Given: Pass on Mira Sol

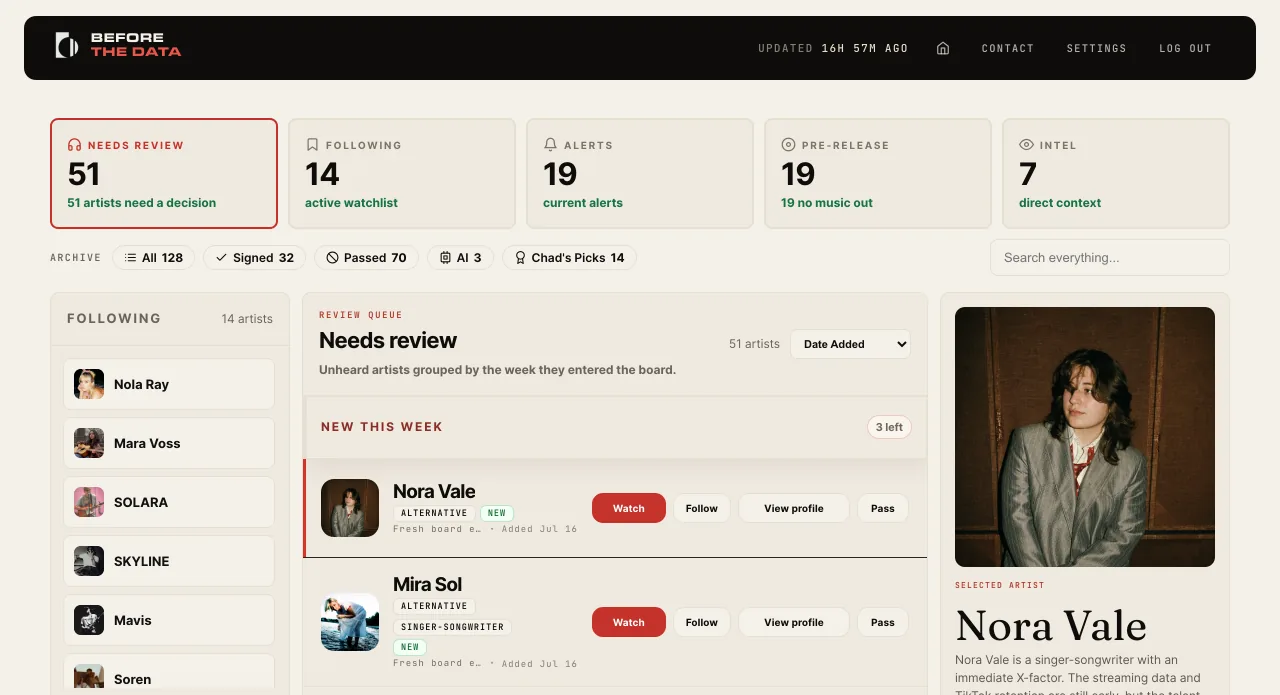Looking at the screenshot, I should tap(883, 622).
